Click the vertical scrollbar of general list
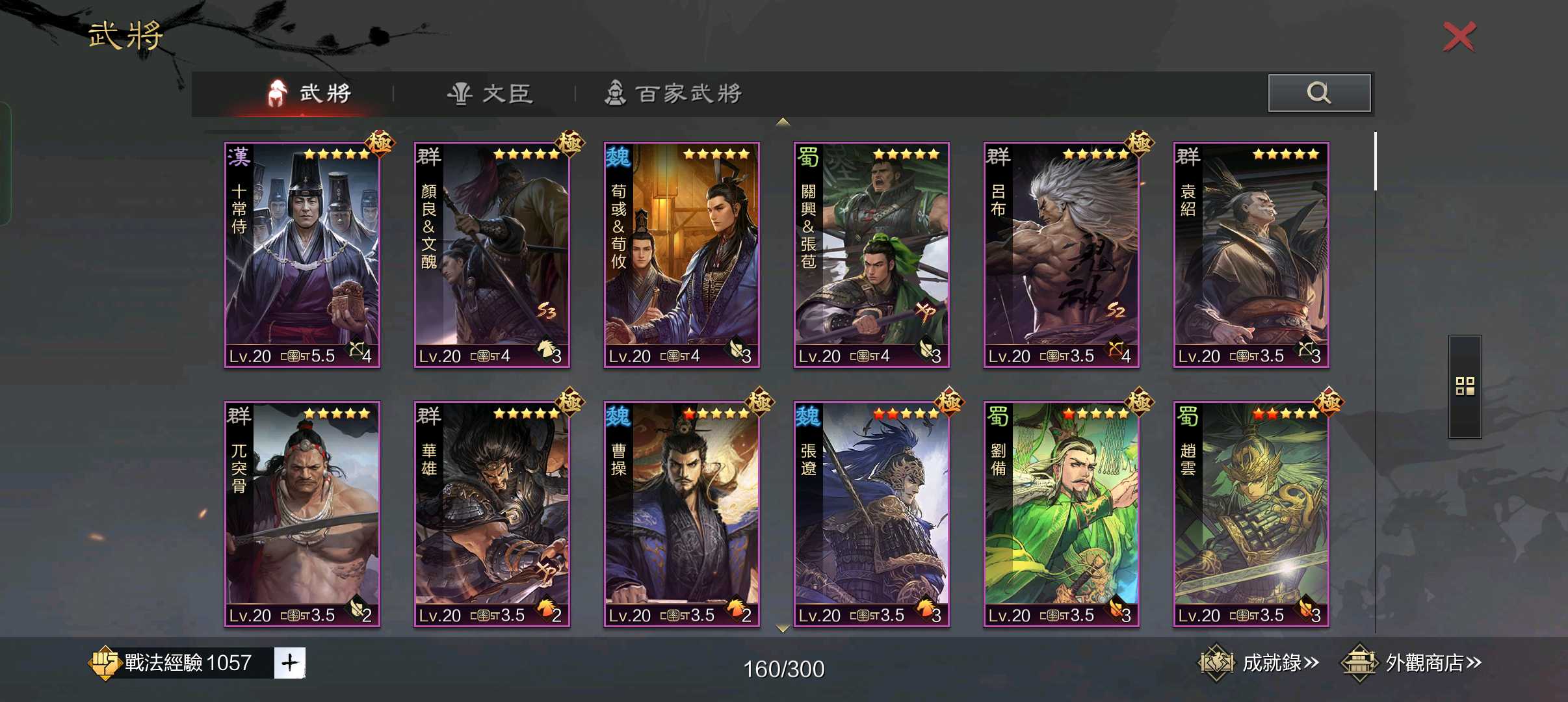 (1376, 161)
